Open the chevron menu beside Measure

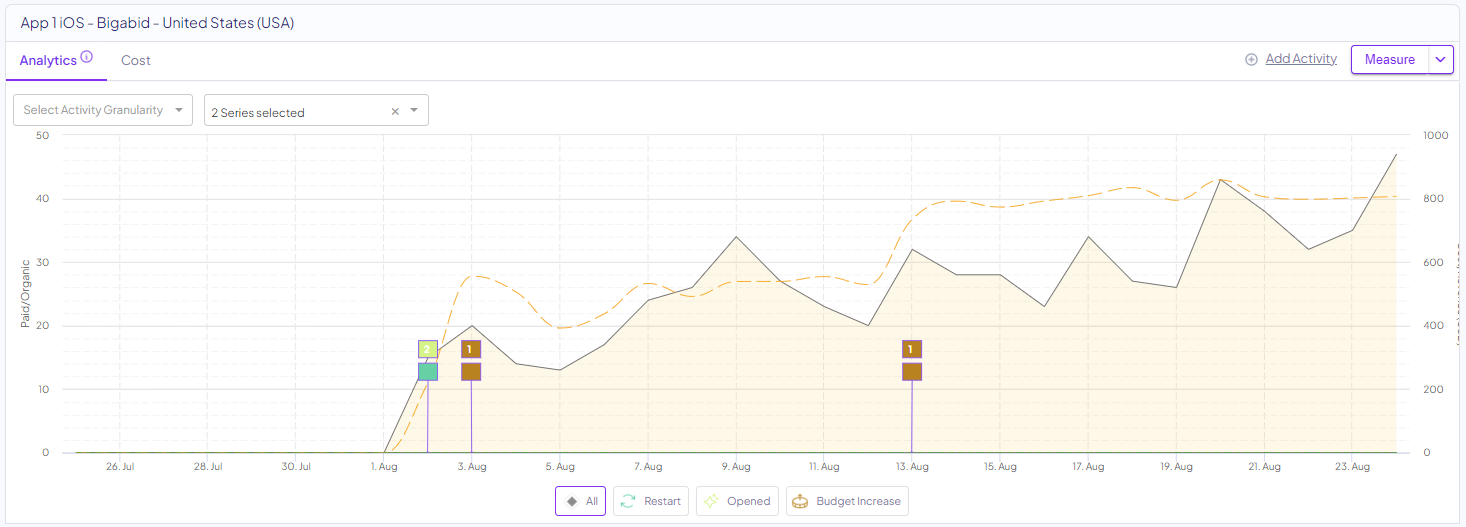tap(1441, 60)
